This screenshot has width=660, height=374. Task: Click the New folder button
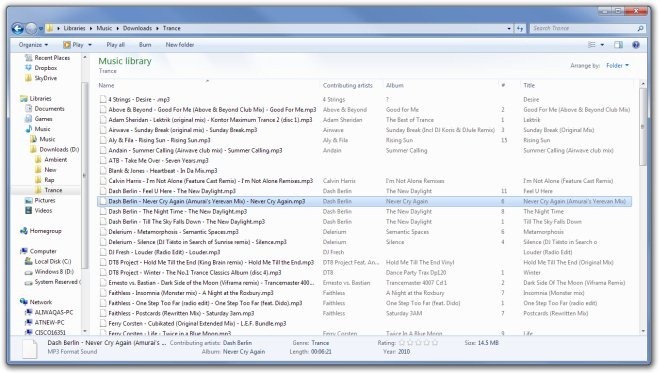click(x=180, y=45)
